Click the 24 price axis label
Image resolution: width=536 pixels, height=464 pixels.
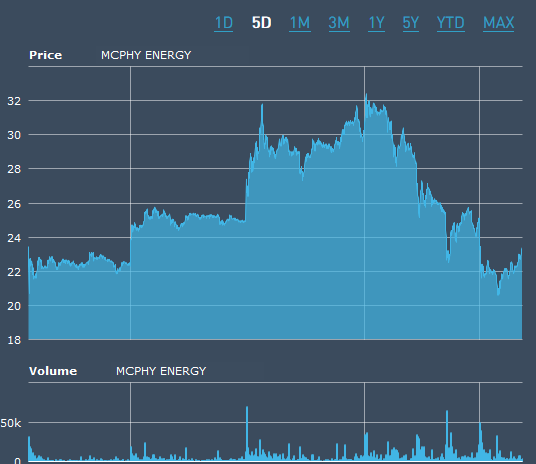14,238
